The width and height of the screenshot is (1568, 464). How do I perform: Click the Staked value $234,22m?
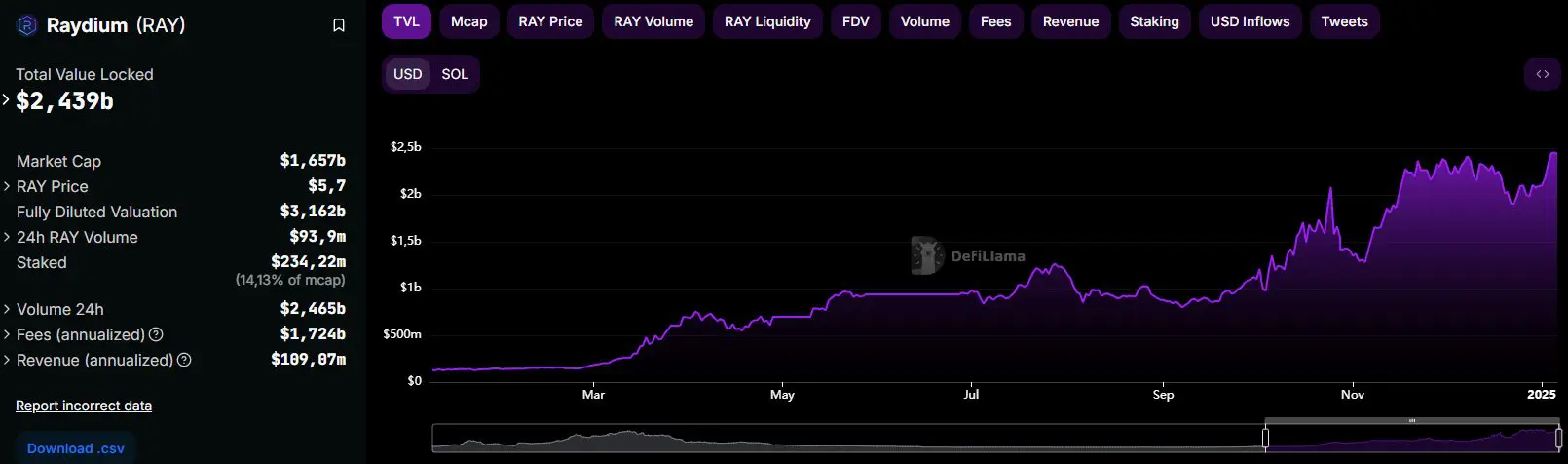point(308,261)
